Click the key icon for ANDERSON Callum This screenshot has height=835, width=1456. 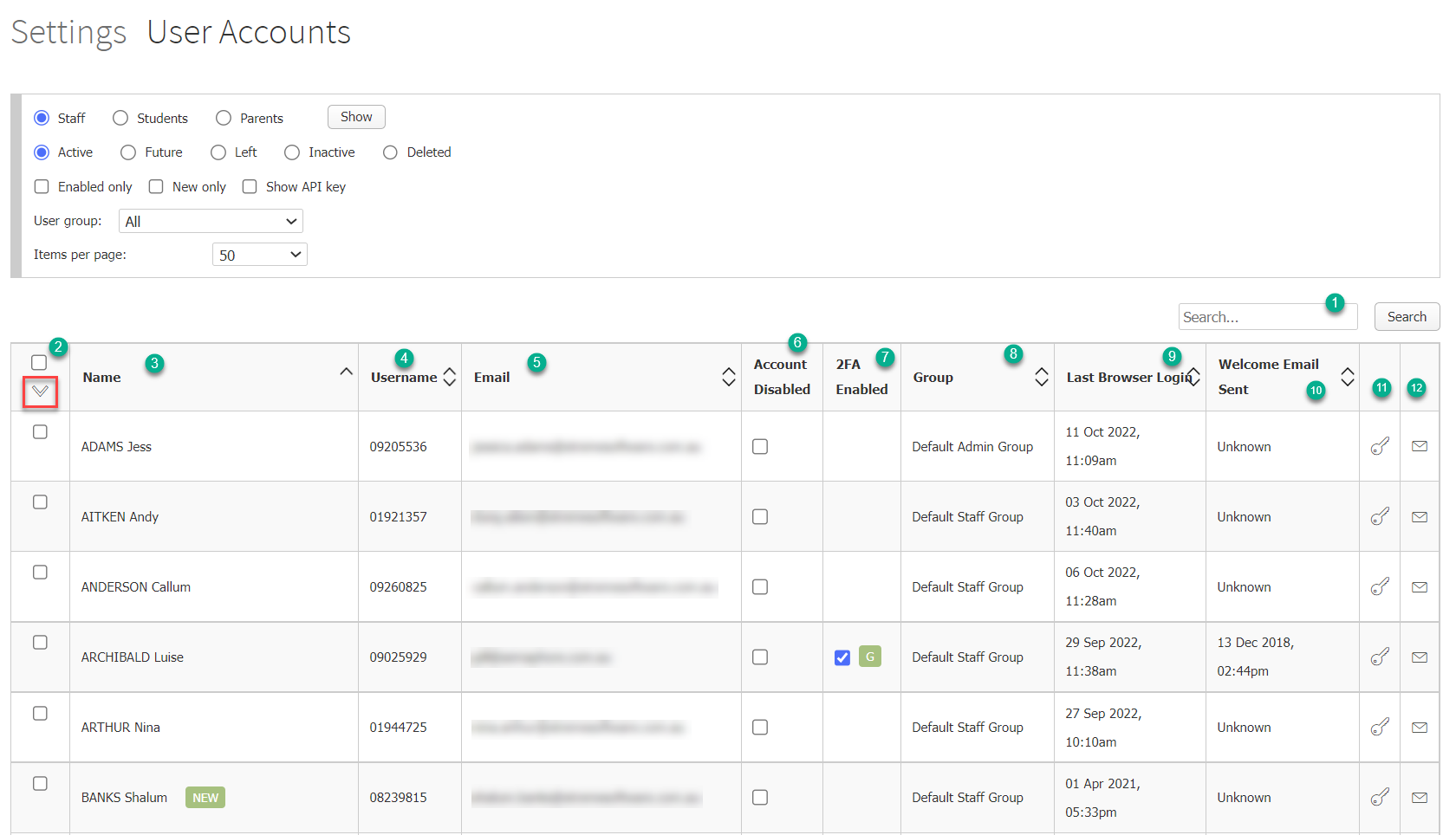pyautogui.click(x=1380, y=586)
